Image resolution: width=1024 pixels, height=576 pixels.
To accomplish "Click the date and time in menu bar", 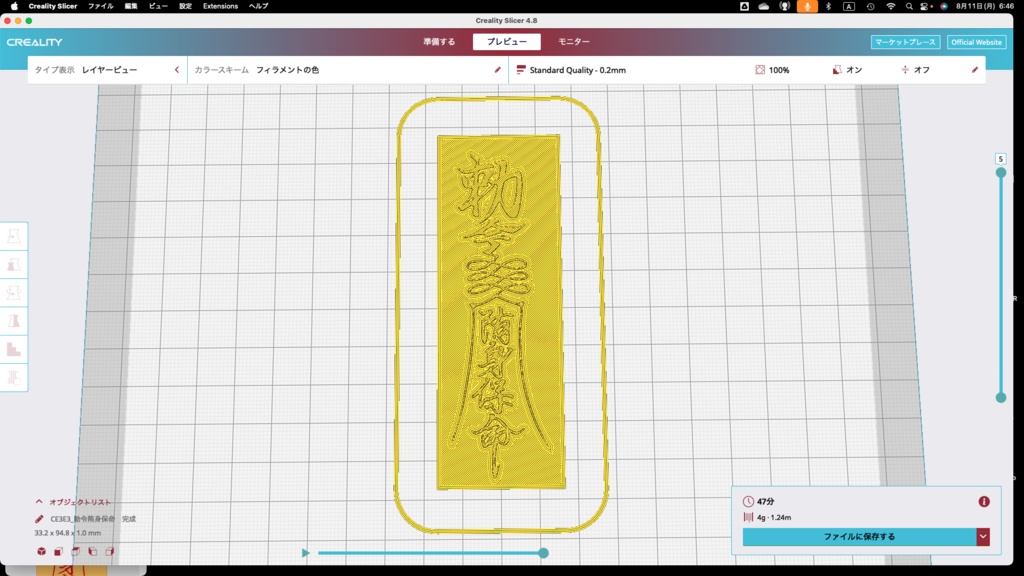I will click(x=985, y=6).
